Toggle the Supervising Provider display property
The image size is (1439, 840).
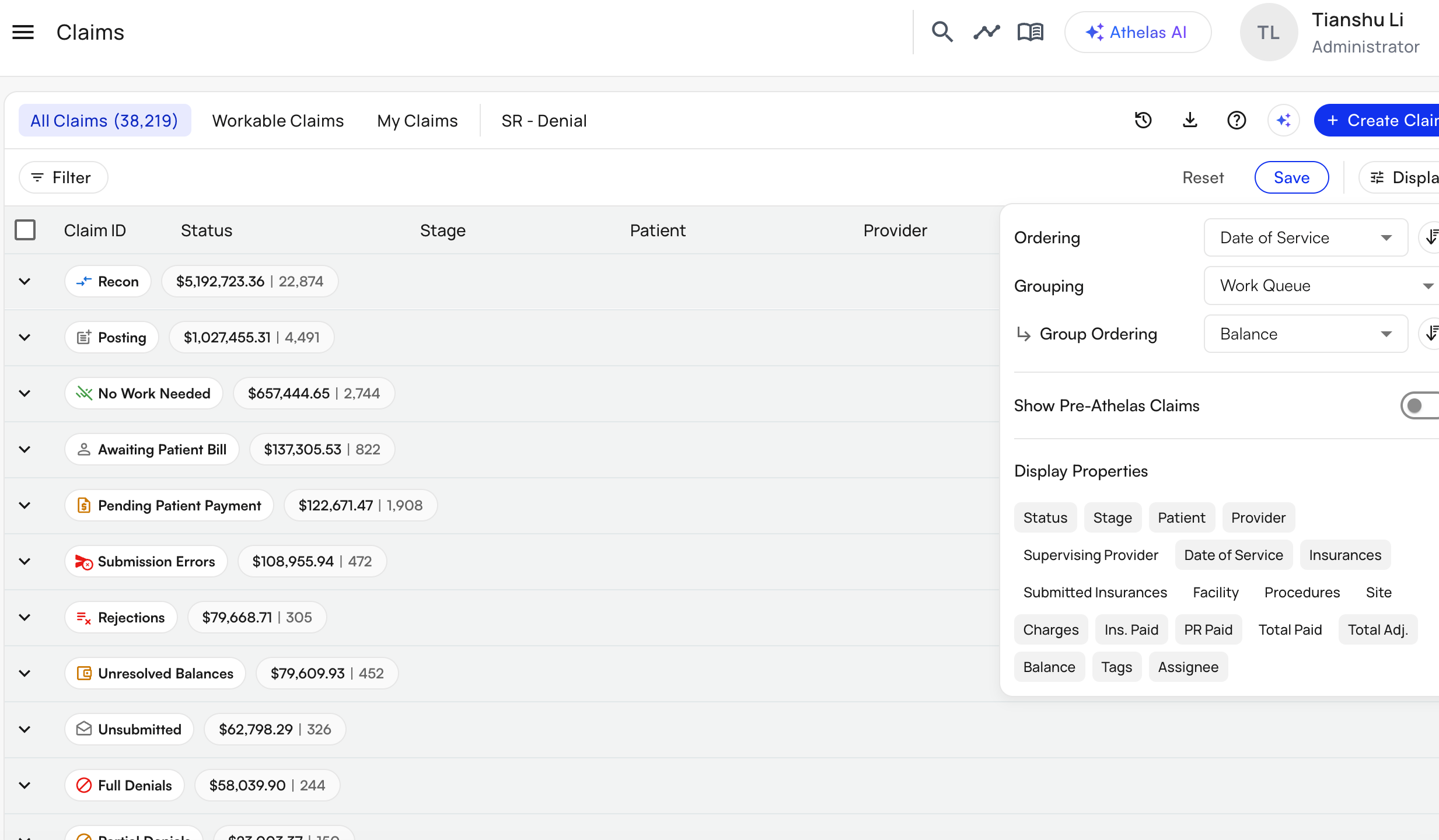click(1090, 555)
